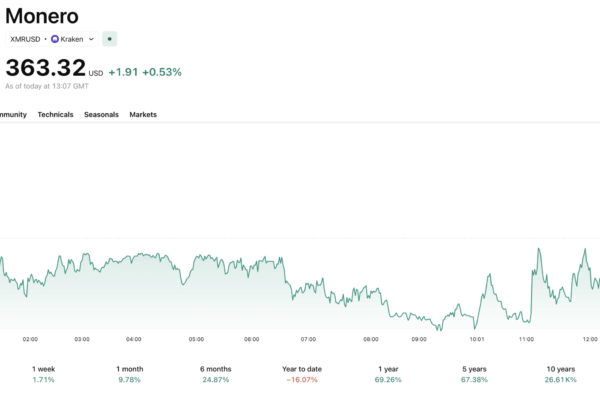Switch chart to 6 months range

coord(214,374)
